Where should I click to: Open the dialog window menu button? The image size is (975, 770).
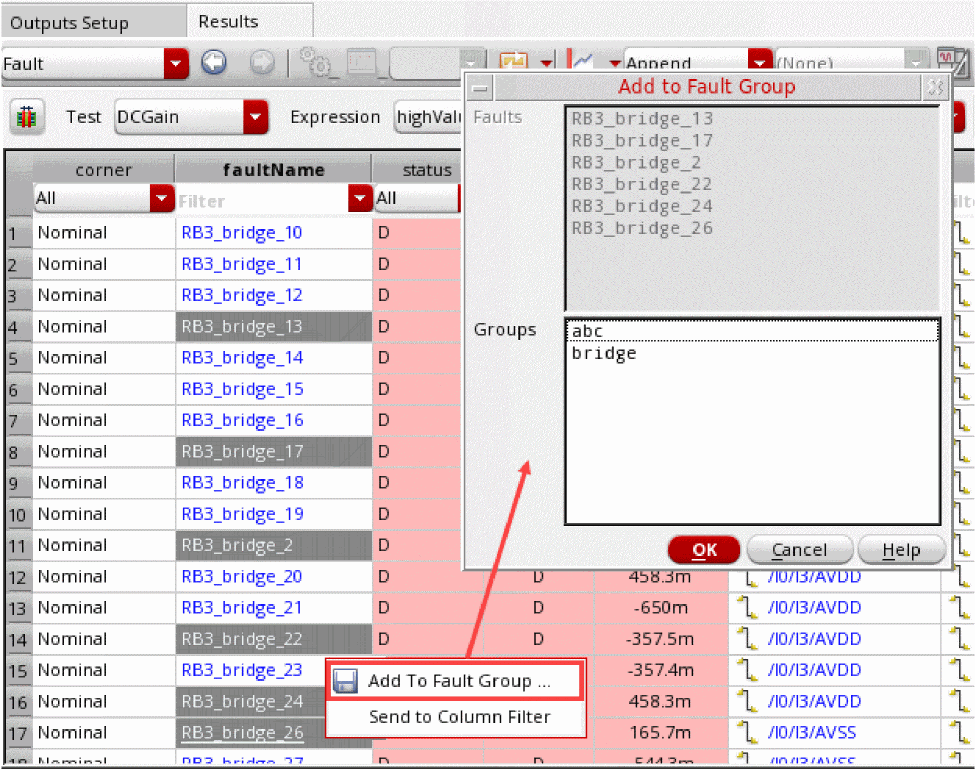coord(479,88)
